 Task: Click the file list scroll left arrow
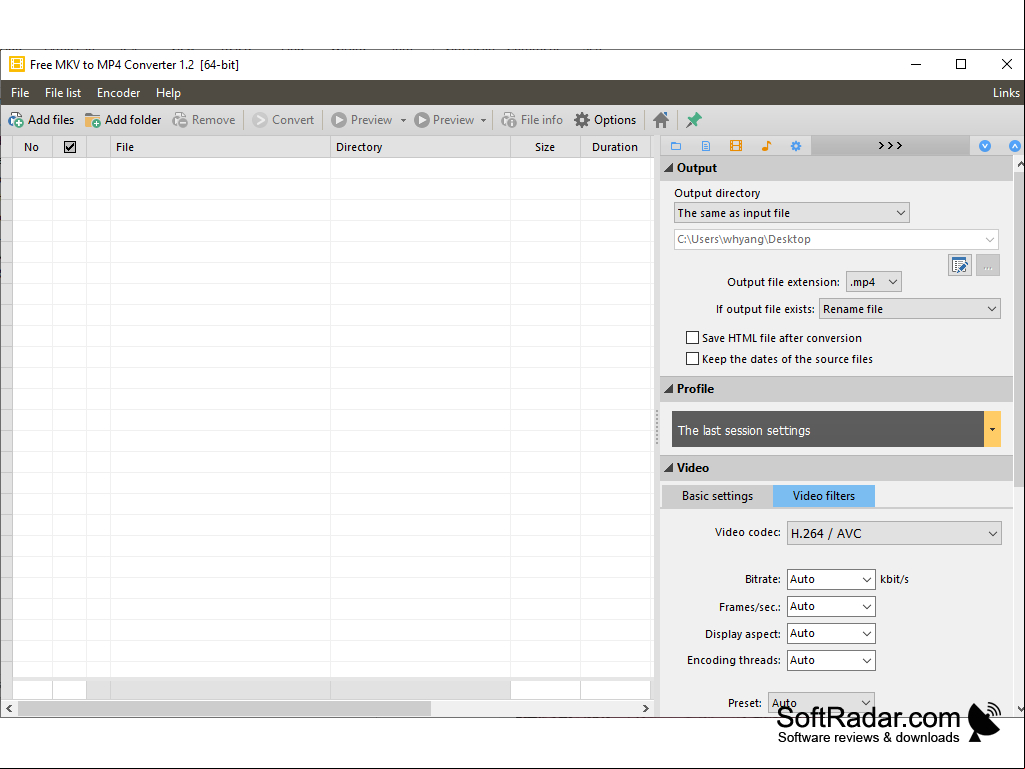tap(9, 708)
